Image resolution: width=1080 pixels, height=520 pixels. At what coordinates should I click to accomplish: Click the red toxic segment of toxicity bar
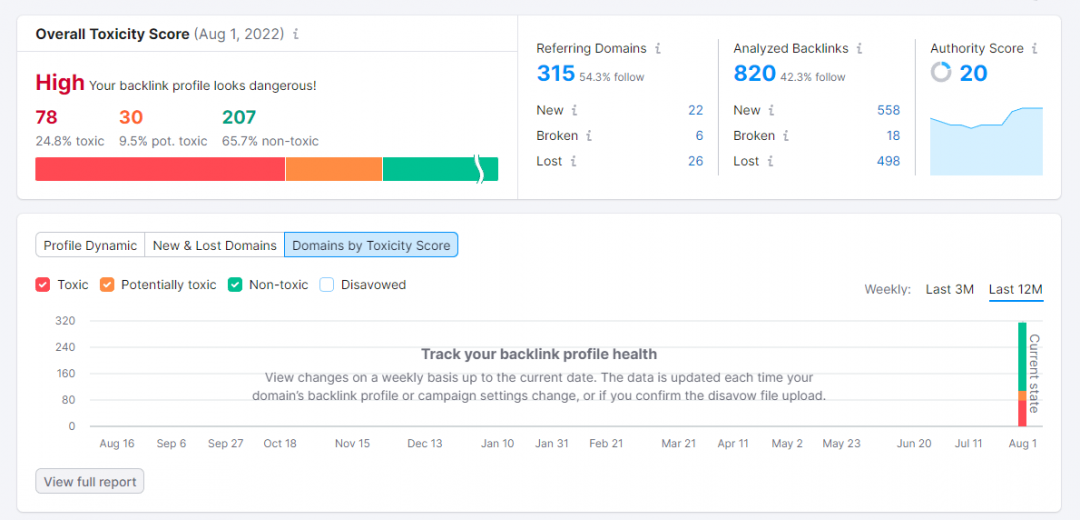[160, 169]
